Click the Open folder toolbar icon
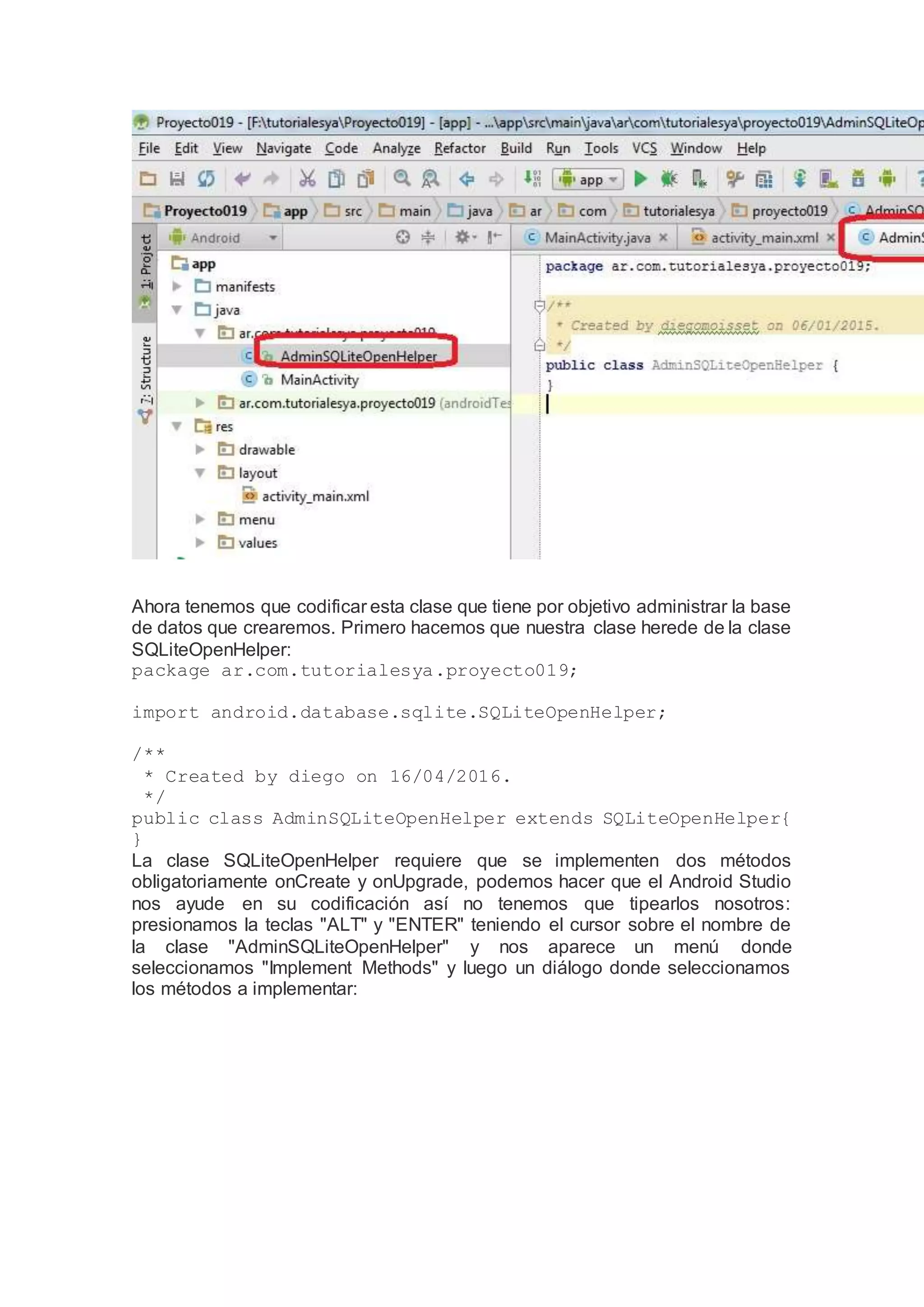 (x=148, y=179)
